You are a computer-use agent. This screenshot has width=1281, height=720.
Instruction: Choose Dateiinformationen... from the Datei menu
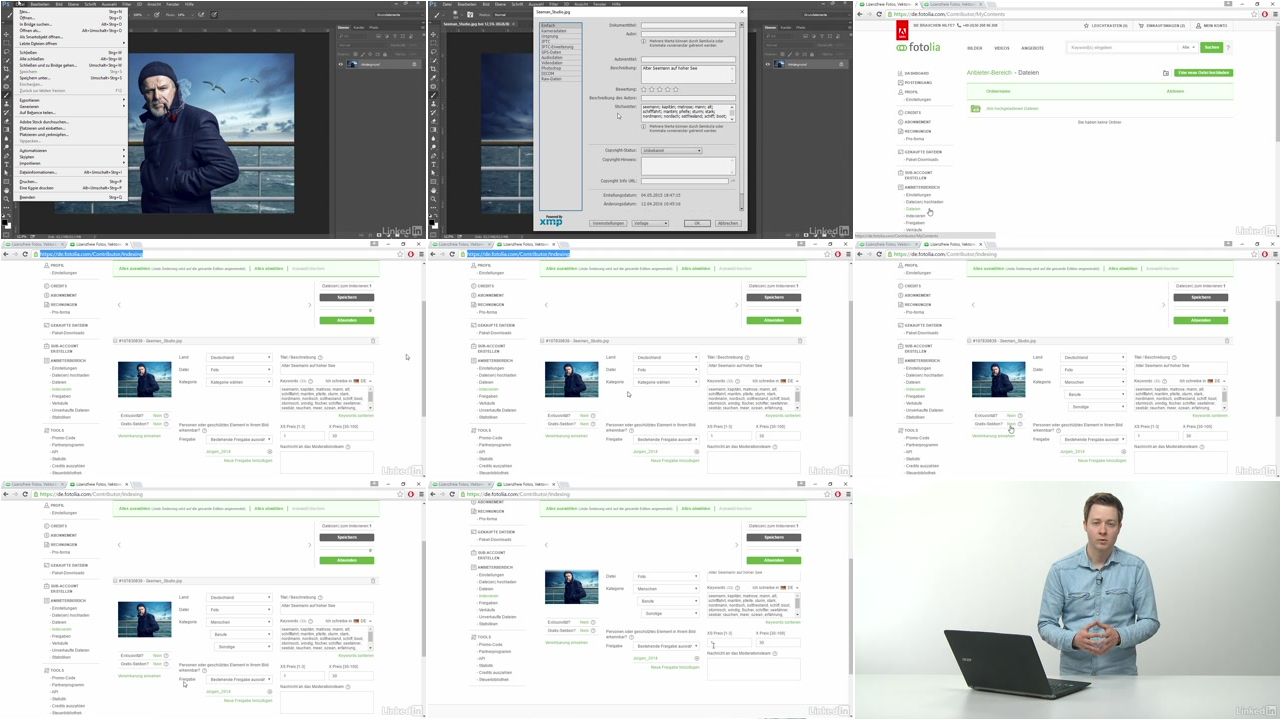click(x=70, y=172)
